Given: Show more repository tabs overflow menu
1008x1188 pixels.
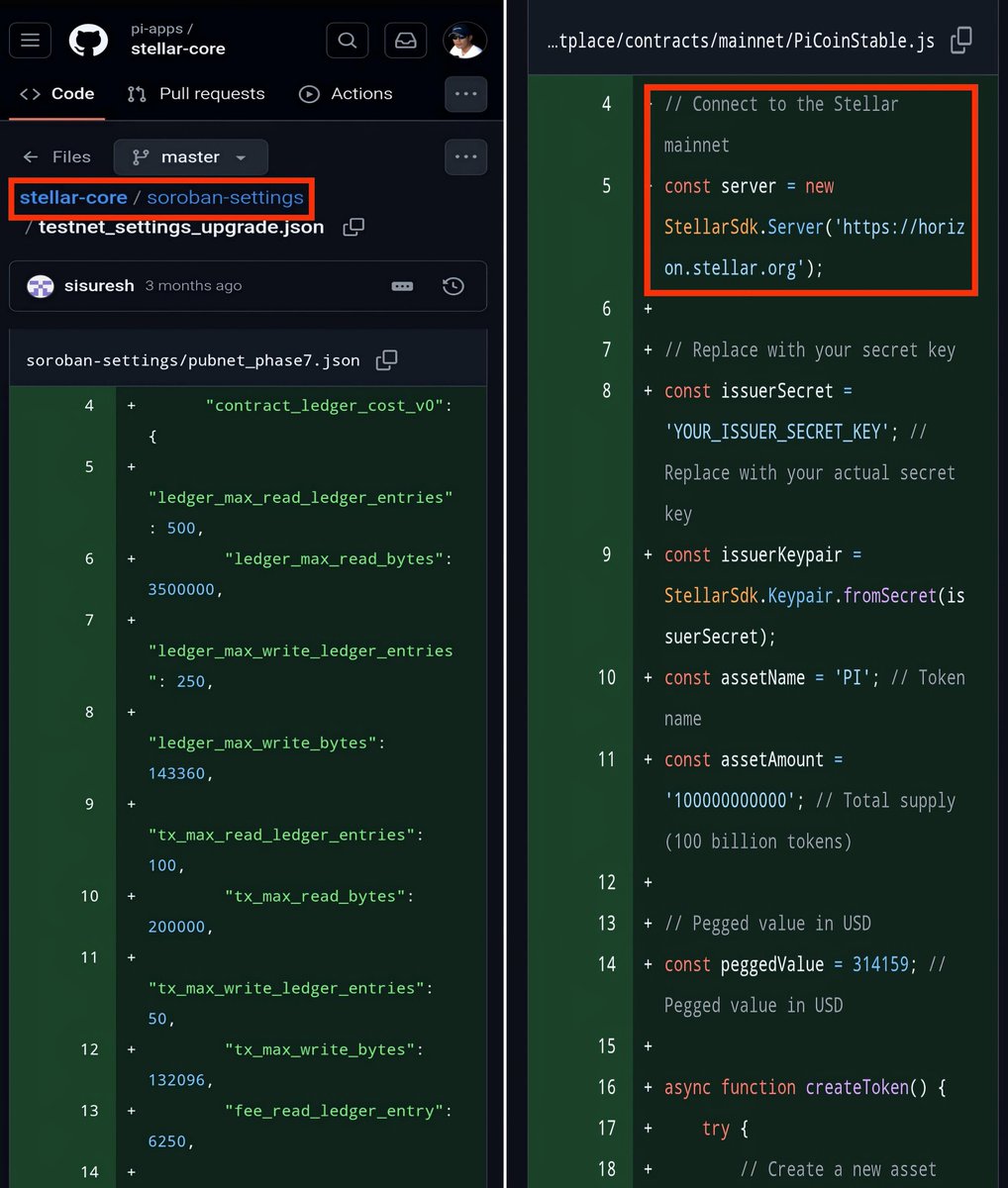Looking at the screenshot, I should 465,94.
